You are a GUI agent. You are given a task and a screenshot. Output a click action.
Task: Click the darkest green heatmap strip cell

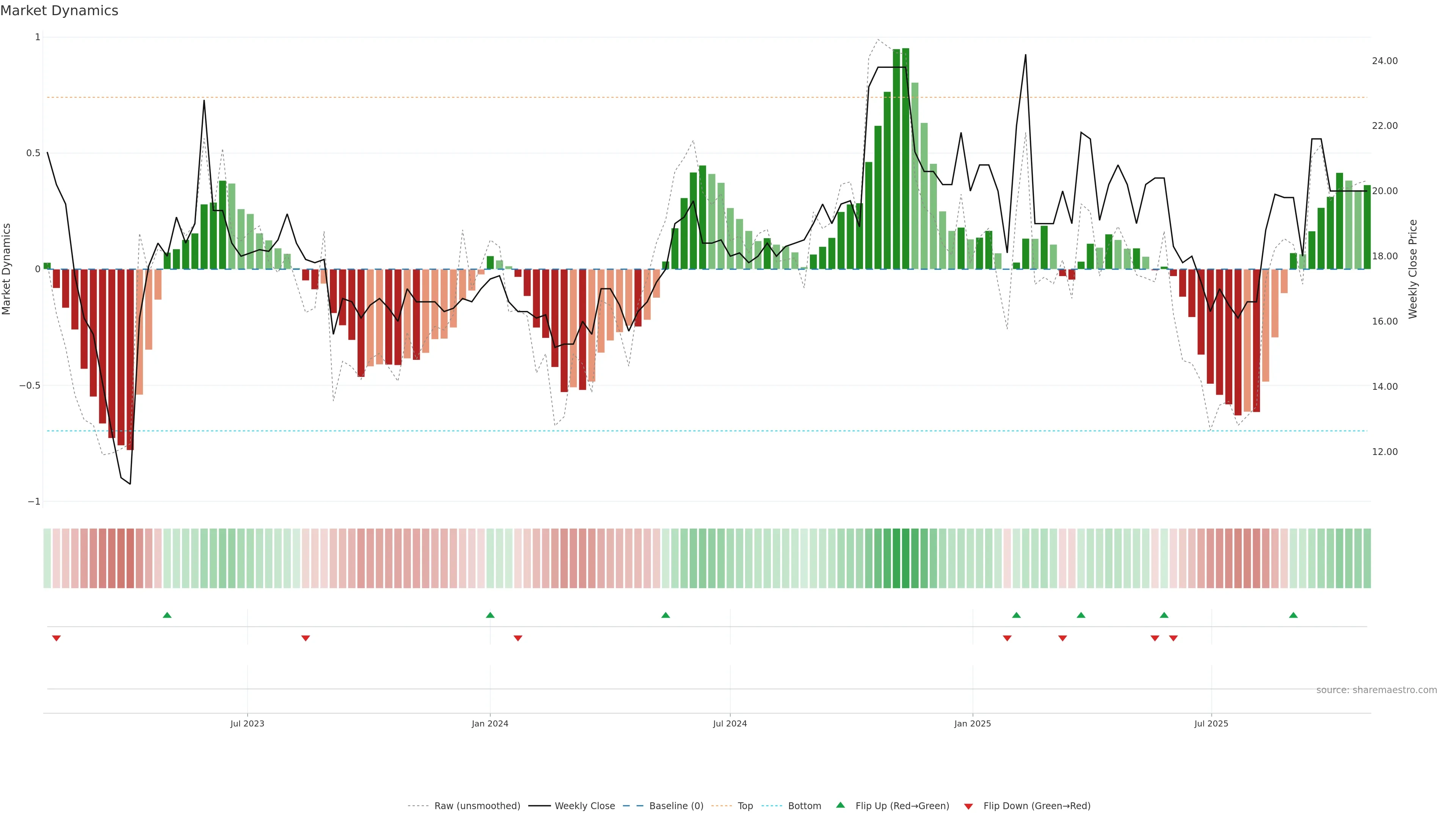click(x=905, y=559)
